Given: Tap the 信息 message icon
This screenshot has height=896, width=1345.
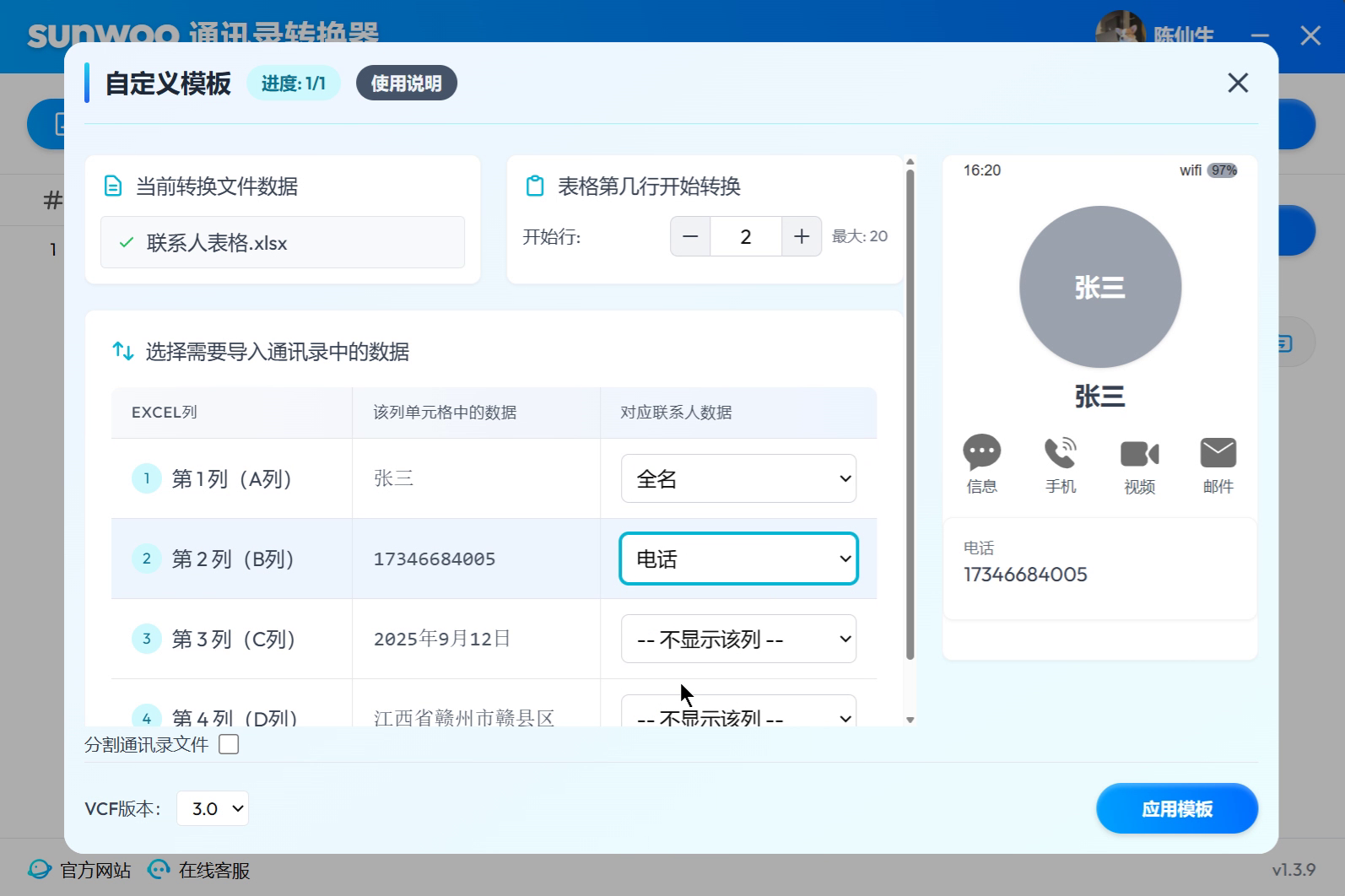Looking at the screenshot, I should pos(981,452).
